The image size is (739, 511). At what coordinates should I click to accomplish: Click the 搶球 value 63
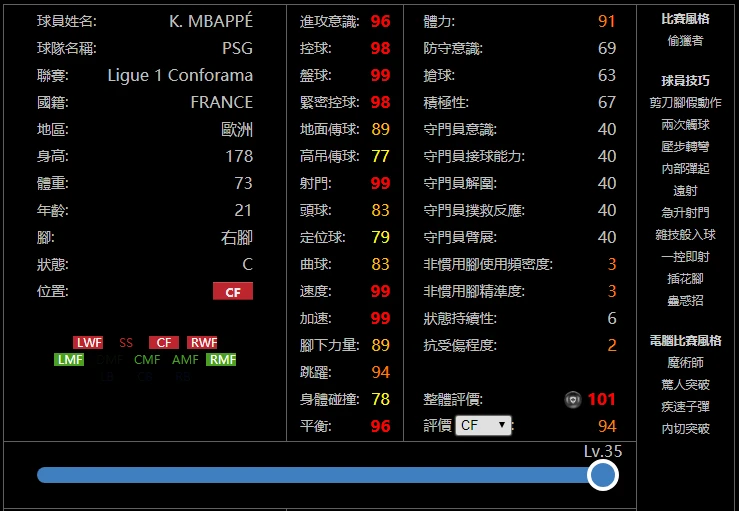tap(607, 75)
